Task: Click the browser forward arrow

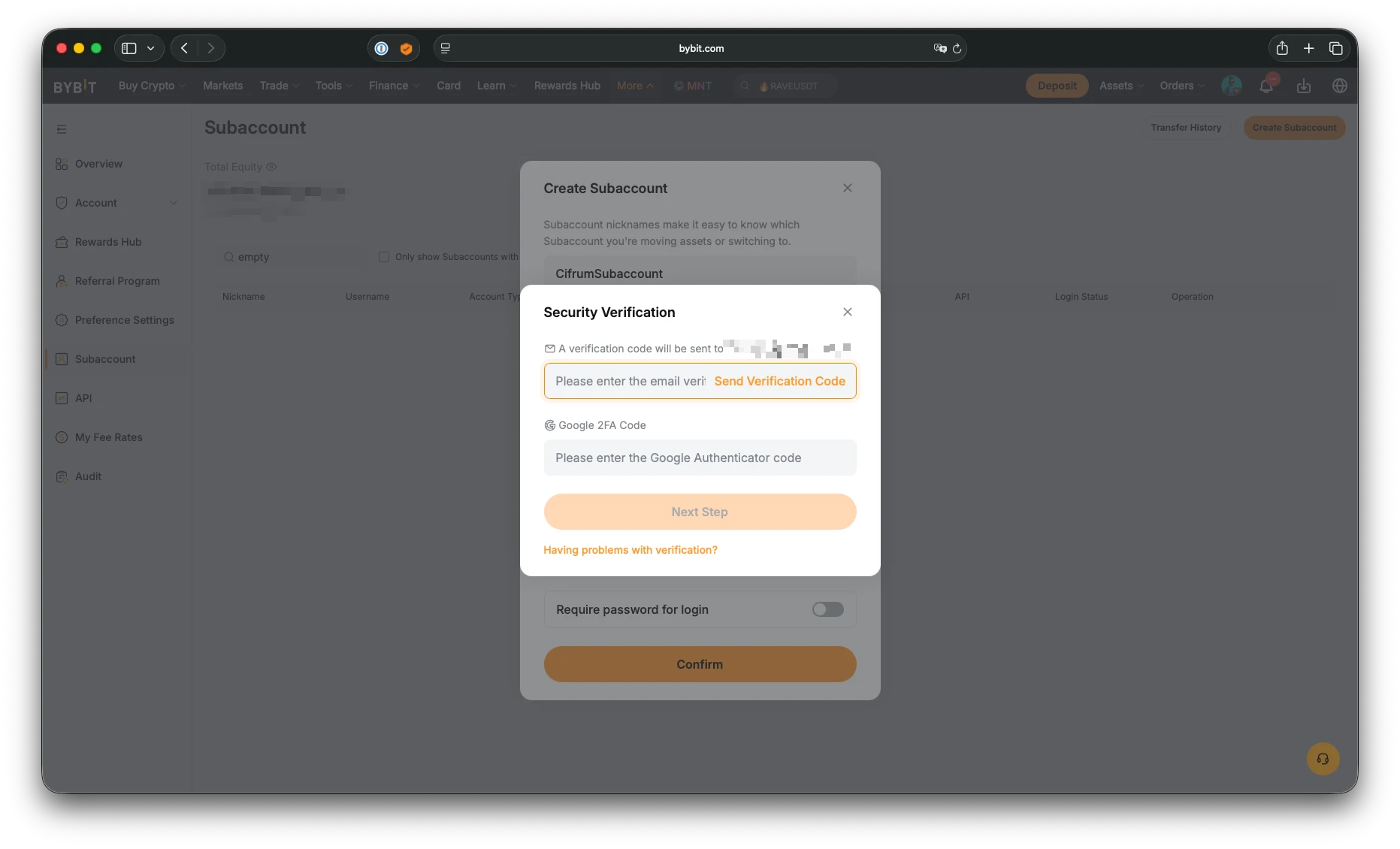Action: [x=211, y=48]
